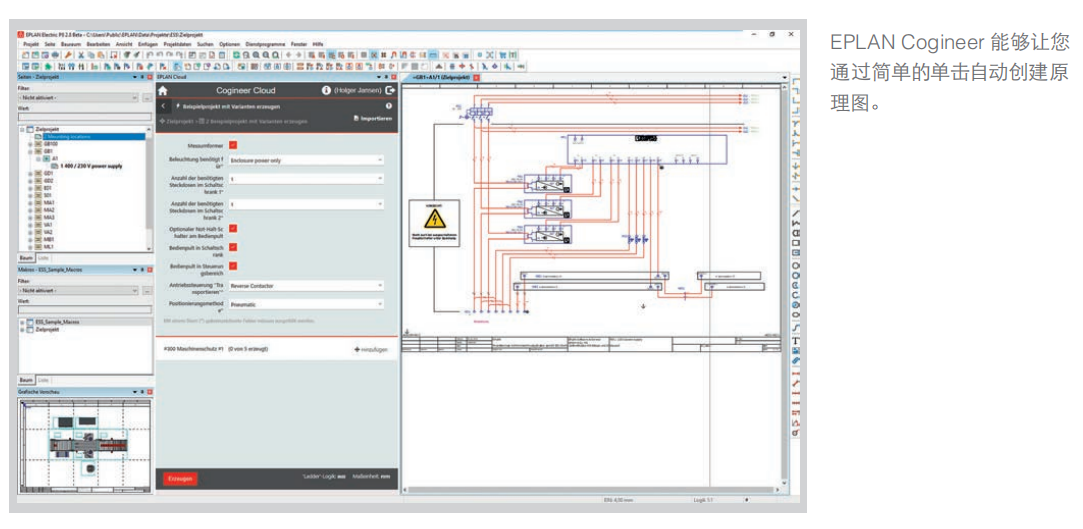The image size is (1083, 529).
Task: Select the =GB1+A1/1 (Zielprojekt) document tab
Action: pos(441,77)
